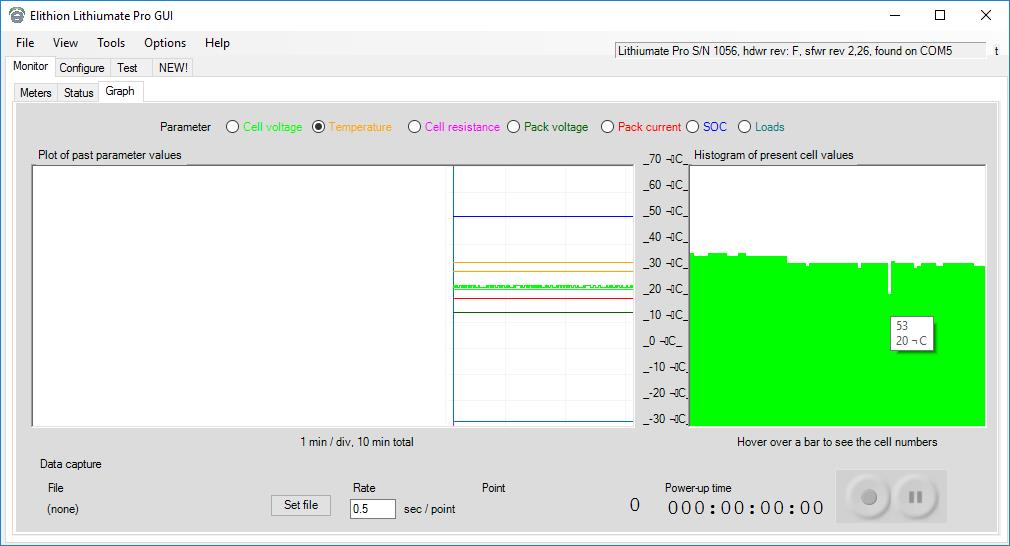Open the Tools menu

pos(111,43)
